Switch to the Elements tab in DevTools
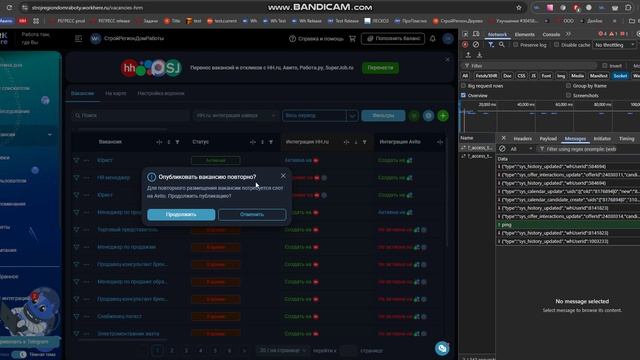The height and width of the screenshot is (360, 640). [524, 34]
